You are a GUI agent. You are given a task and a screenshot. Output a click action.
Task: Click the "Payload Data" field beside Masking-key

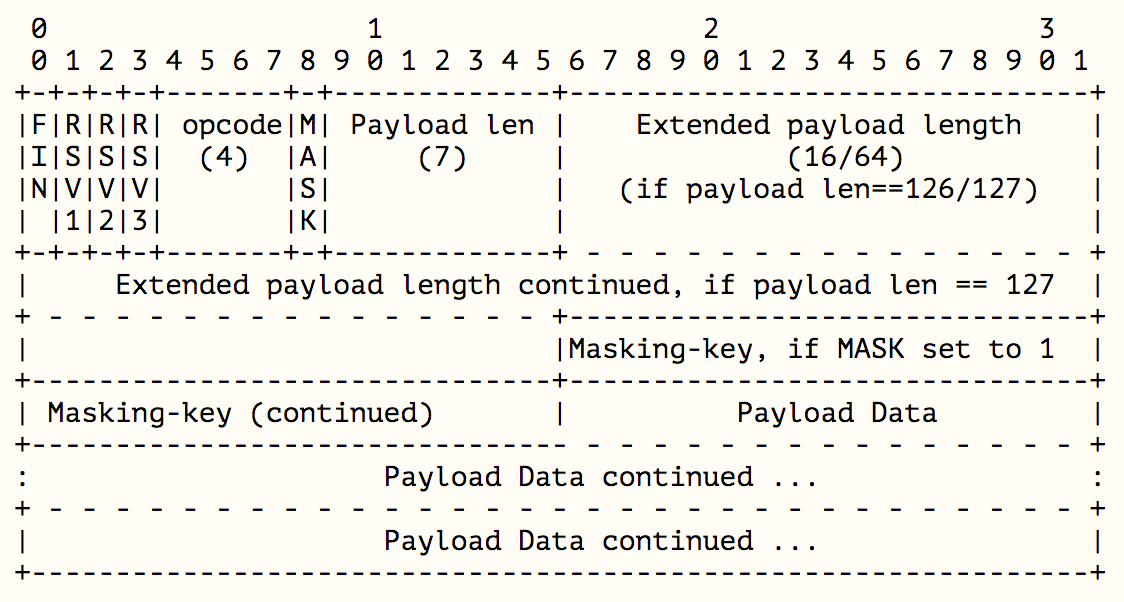837,413
